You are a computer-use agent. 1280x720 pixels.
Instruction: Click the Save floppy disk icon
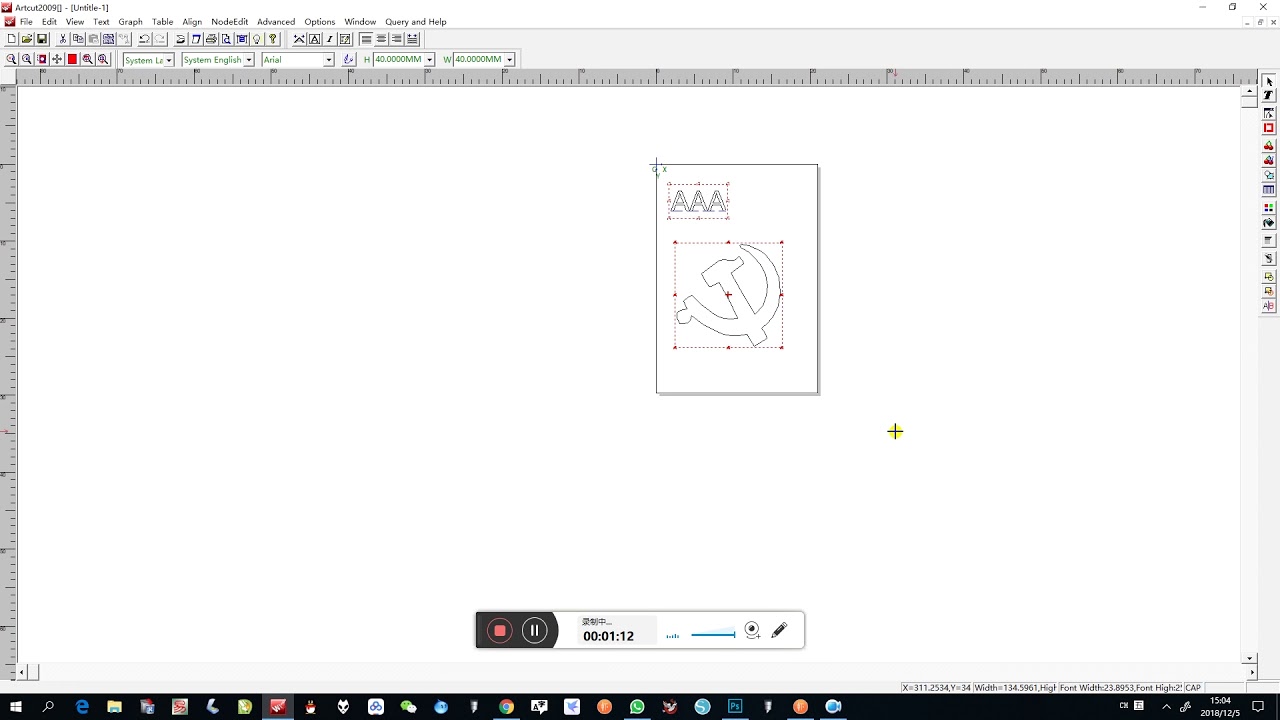[42, 39]
